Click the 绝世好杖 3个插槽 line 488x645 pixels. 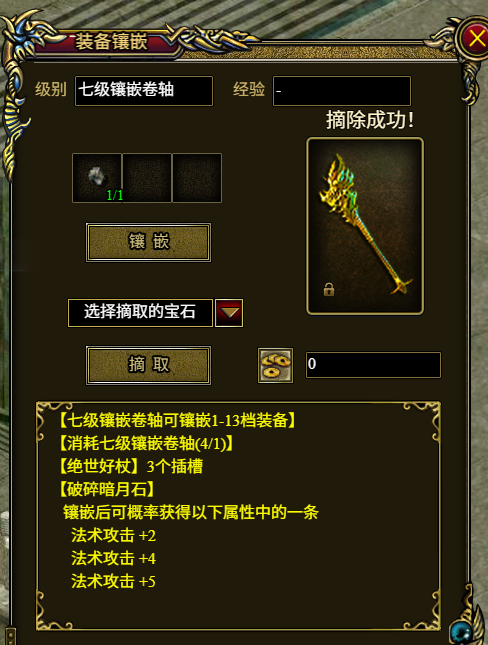[130, 466]
